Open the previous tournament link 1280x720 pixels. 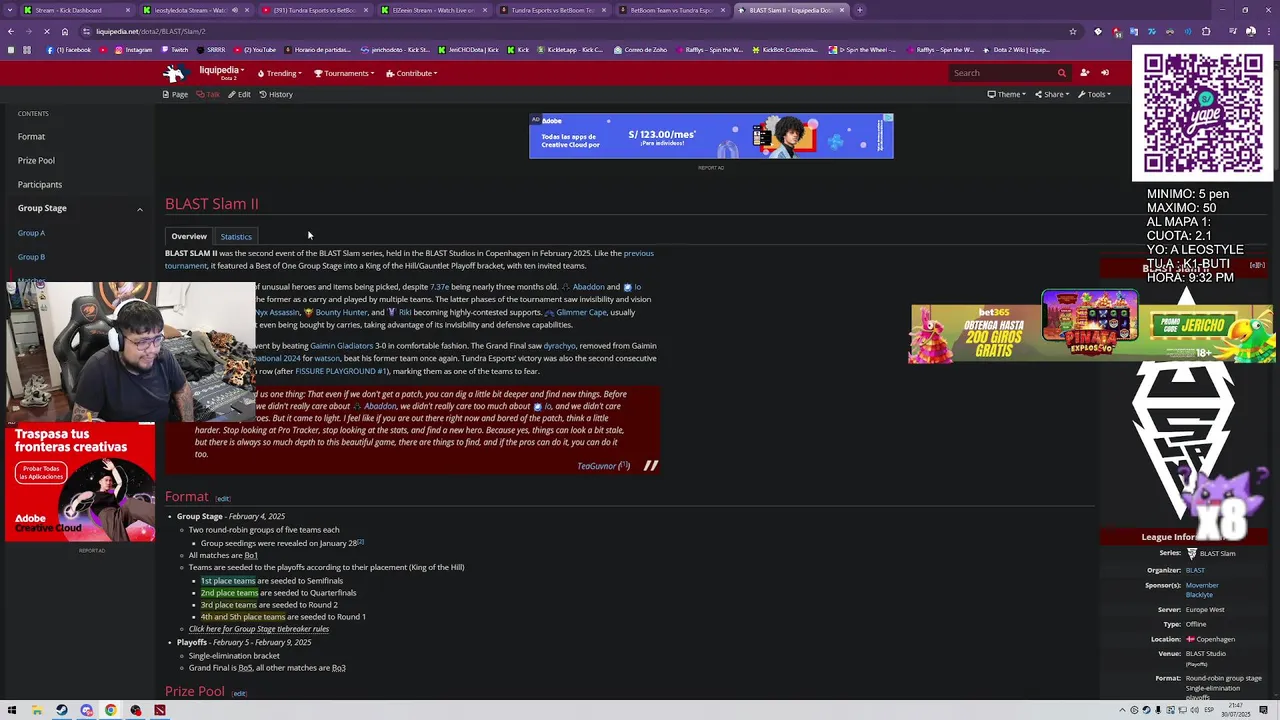[638, 253]
